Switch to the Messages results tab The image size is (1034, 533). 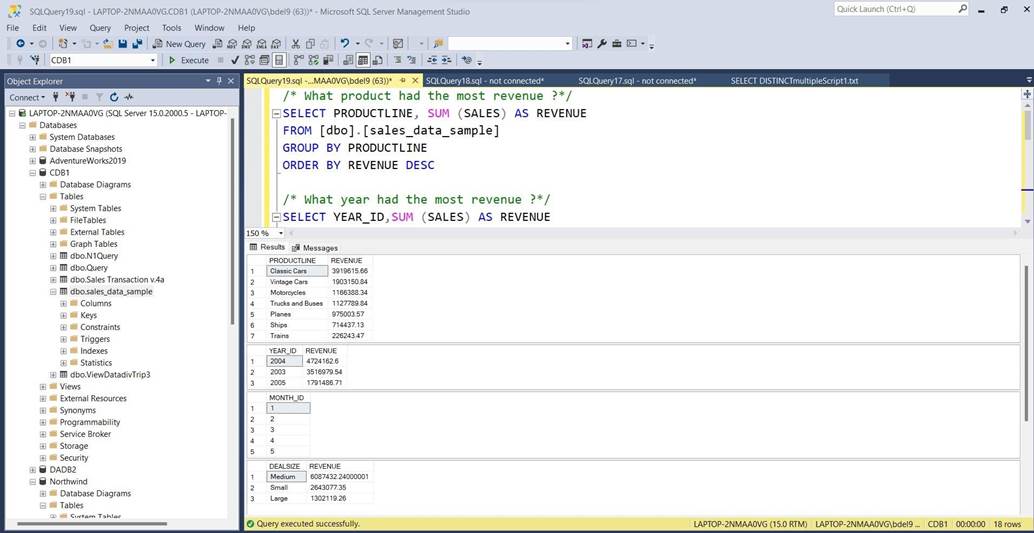pyautogui.click(x=315, y=248)
